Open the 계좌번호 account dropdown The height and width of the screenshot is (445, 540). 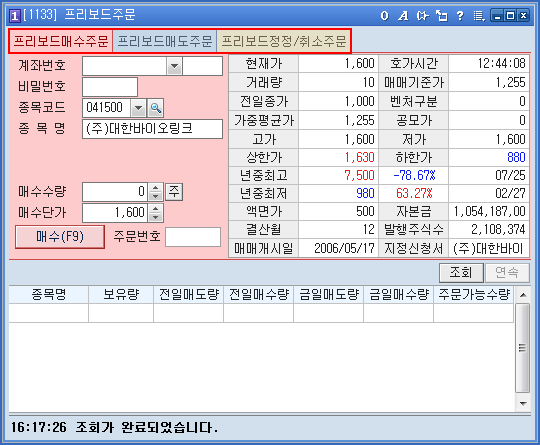tap(175, 66)
